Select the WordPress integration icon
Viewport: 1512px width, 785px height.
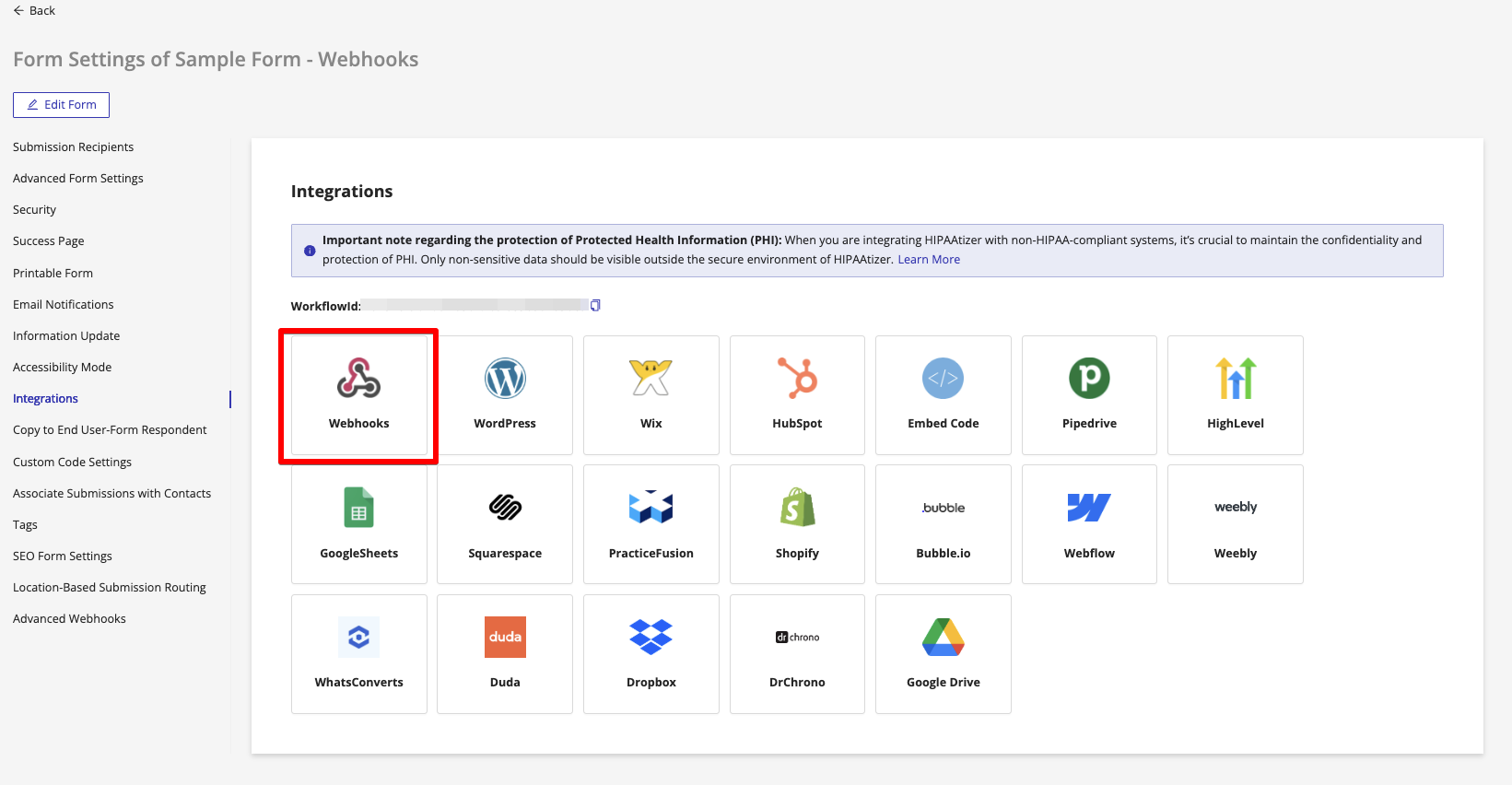coord(505,379)
